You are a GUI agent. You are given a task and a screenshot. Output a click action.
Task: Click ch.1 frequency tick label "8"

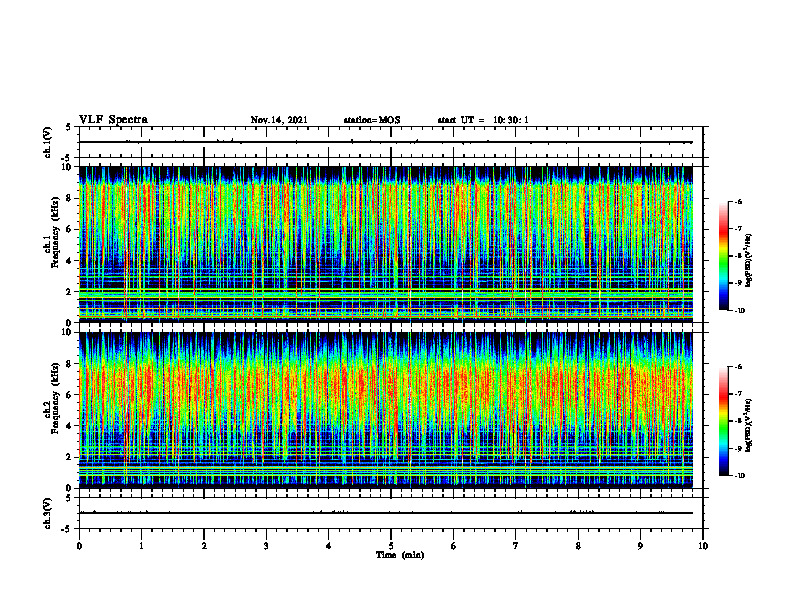[70, 198]
